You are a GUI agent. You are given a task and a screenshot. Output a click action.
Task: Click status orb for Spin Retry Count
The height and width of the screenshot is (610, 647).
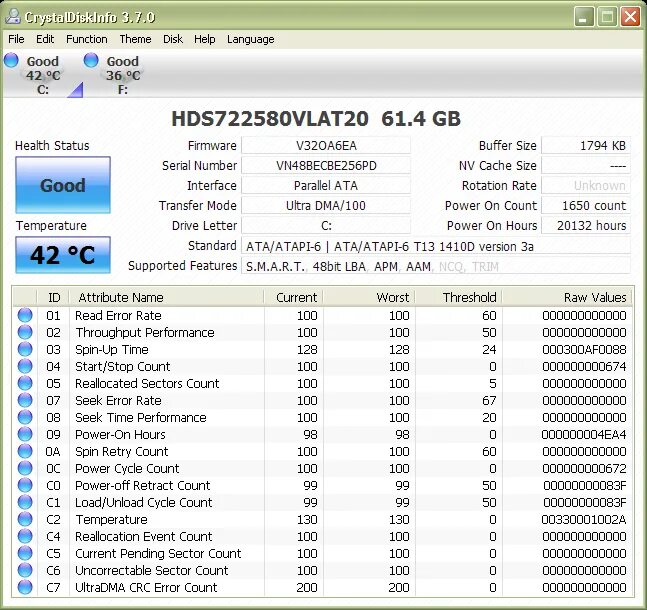(25, 451)
